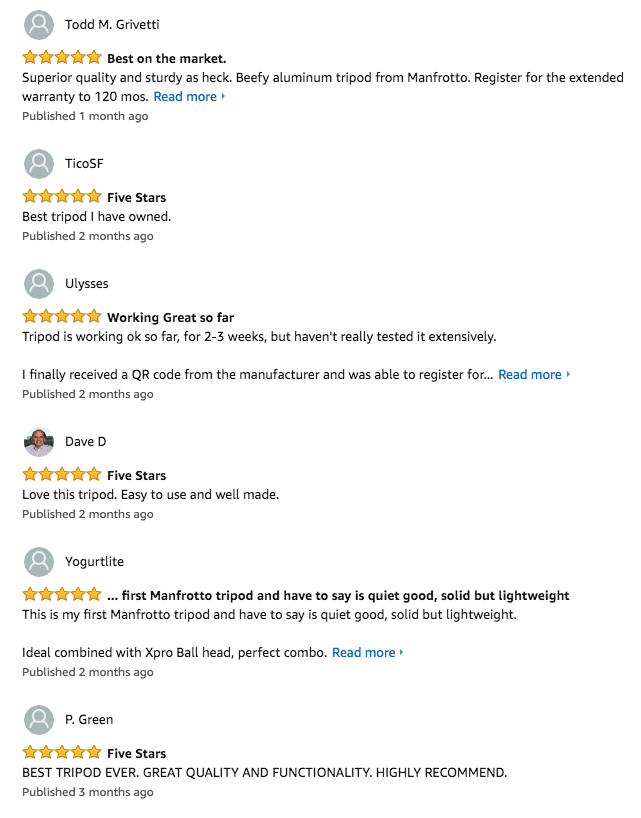Select P. Green's avatar icon
This screenshot has width=641, height=818.
tap(39, 720)
